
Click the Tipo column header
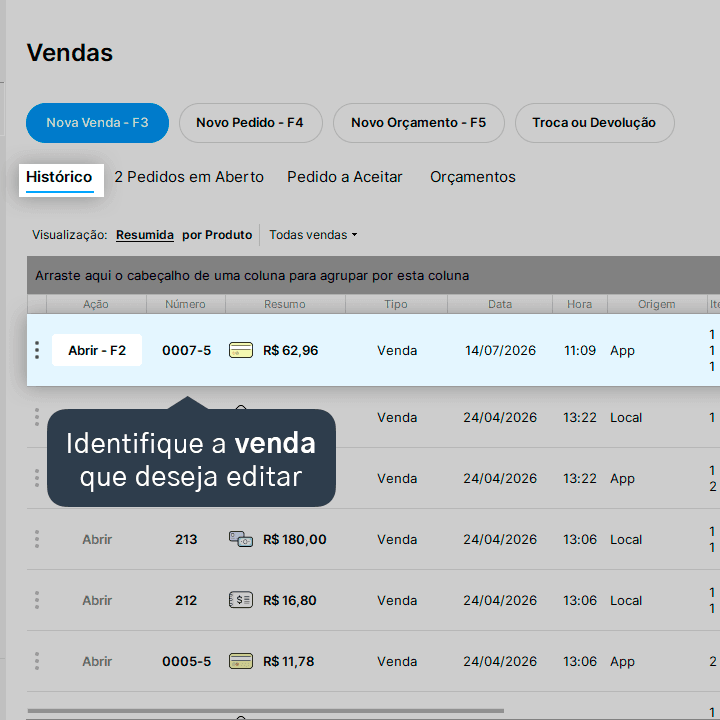coord(396,304)
